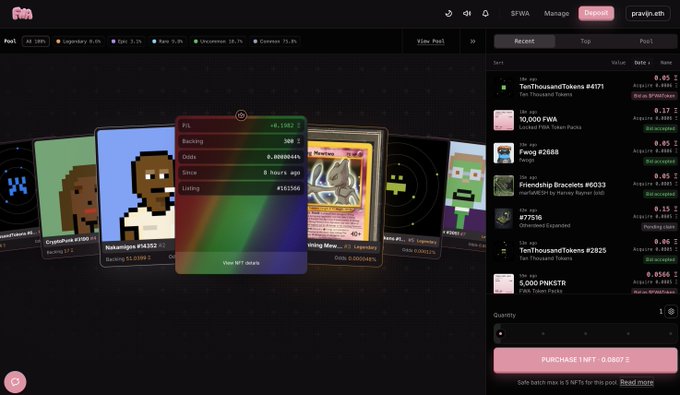The height and width of the screenshot is (395, 680).
Task: Open TenThousandTokens #4171 thumbnail
Action: tap(503, 87)
